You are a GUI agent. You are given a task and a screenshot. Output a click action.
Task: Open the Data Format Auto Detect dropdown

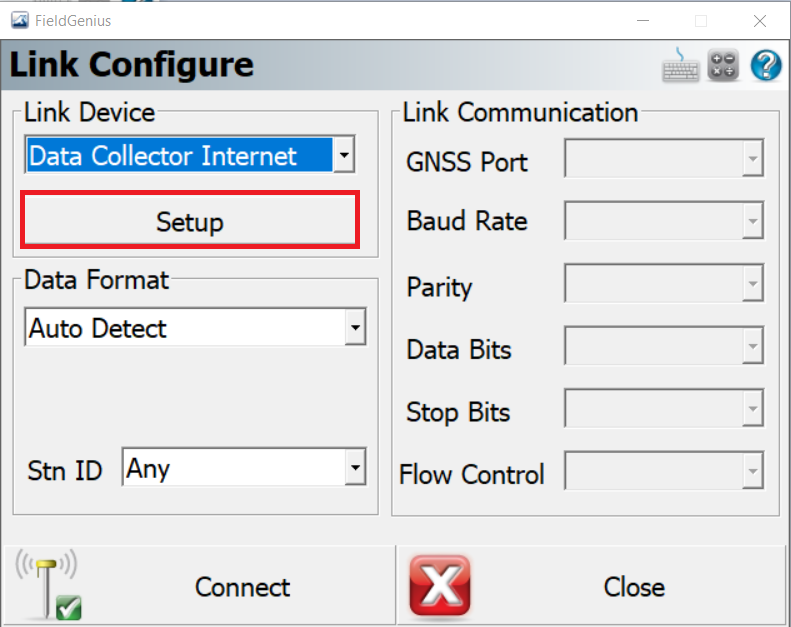[195, 327]
